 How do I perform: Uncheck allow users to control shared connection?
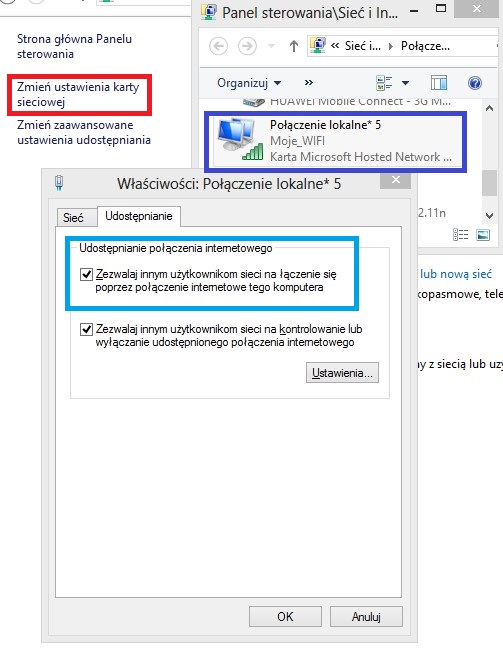coord(86,329)
